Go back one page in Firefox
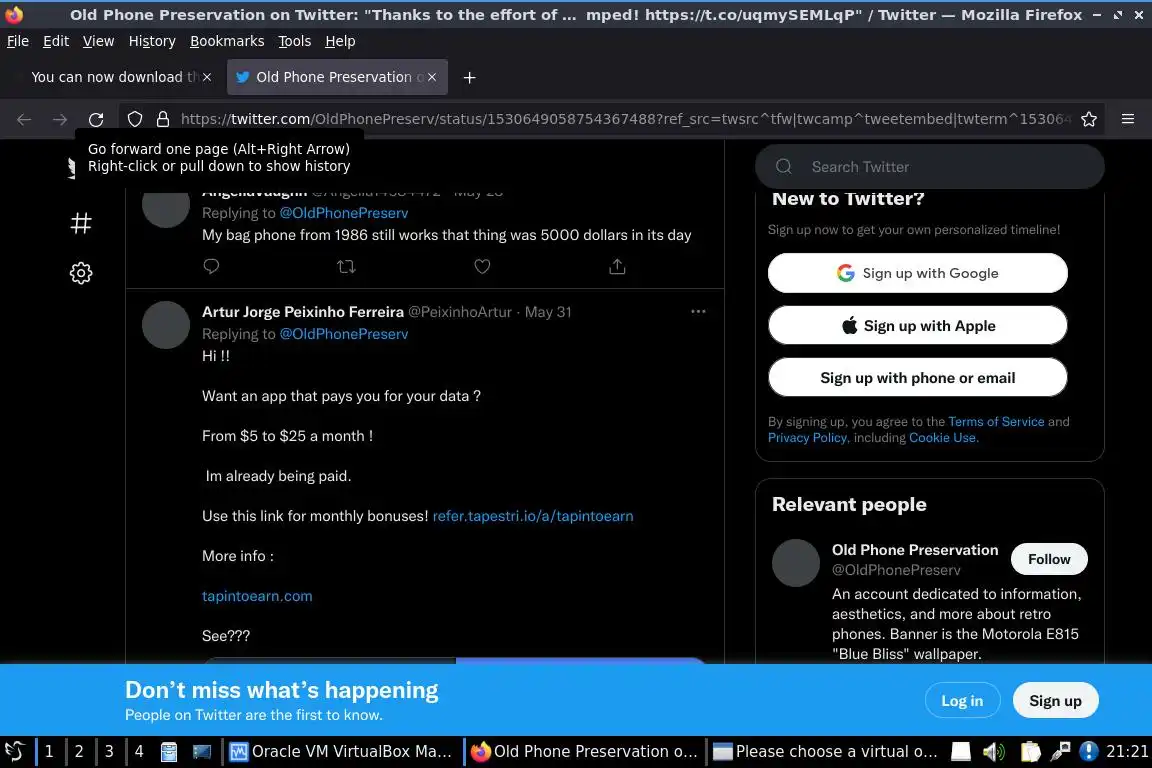 pyautogui.click(x=24, y=119)
